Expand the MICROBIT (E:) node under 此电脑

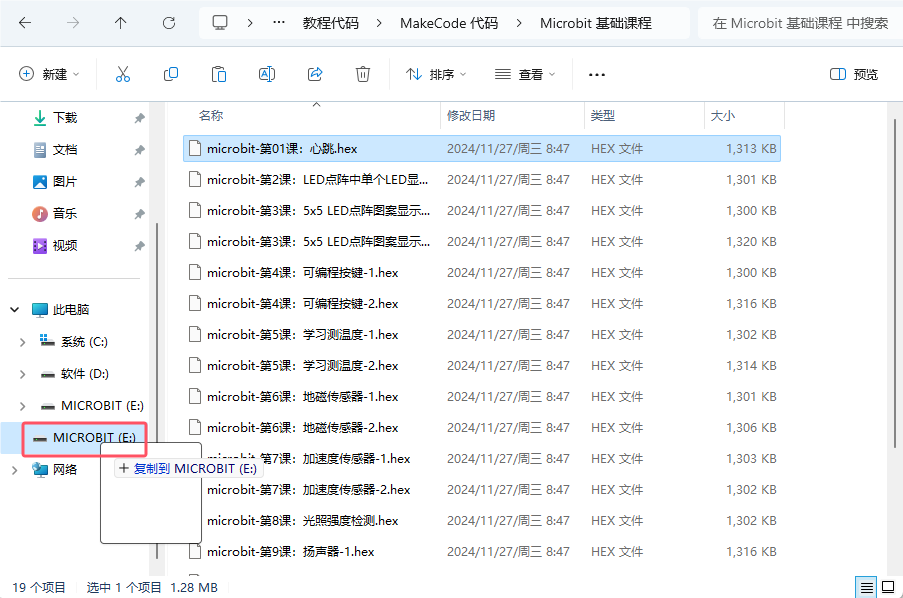click(x=22, y=406)
